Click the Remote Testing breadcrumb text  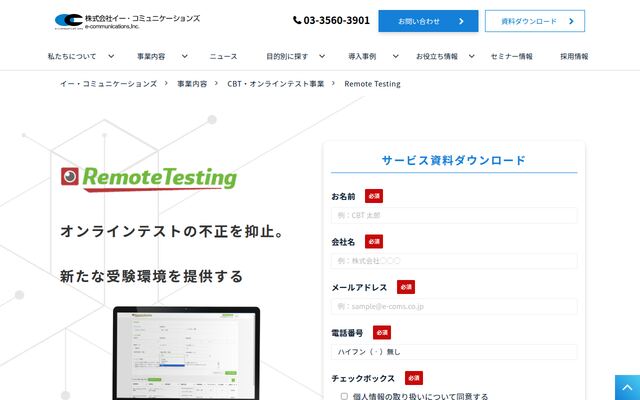372,84
